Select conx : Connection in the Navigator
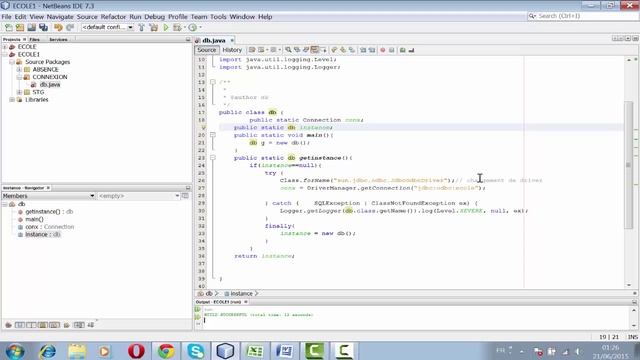640x360 pixels. pyautogui.click(x=50, y=227)
